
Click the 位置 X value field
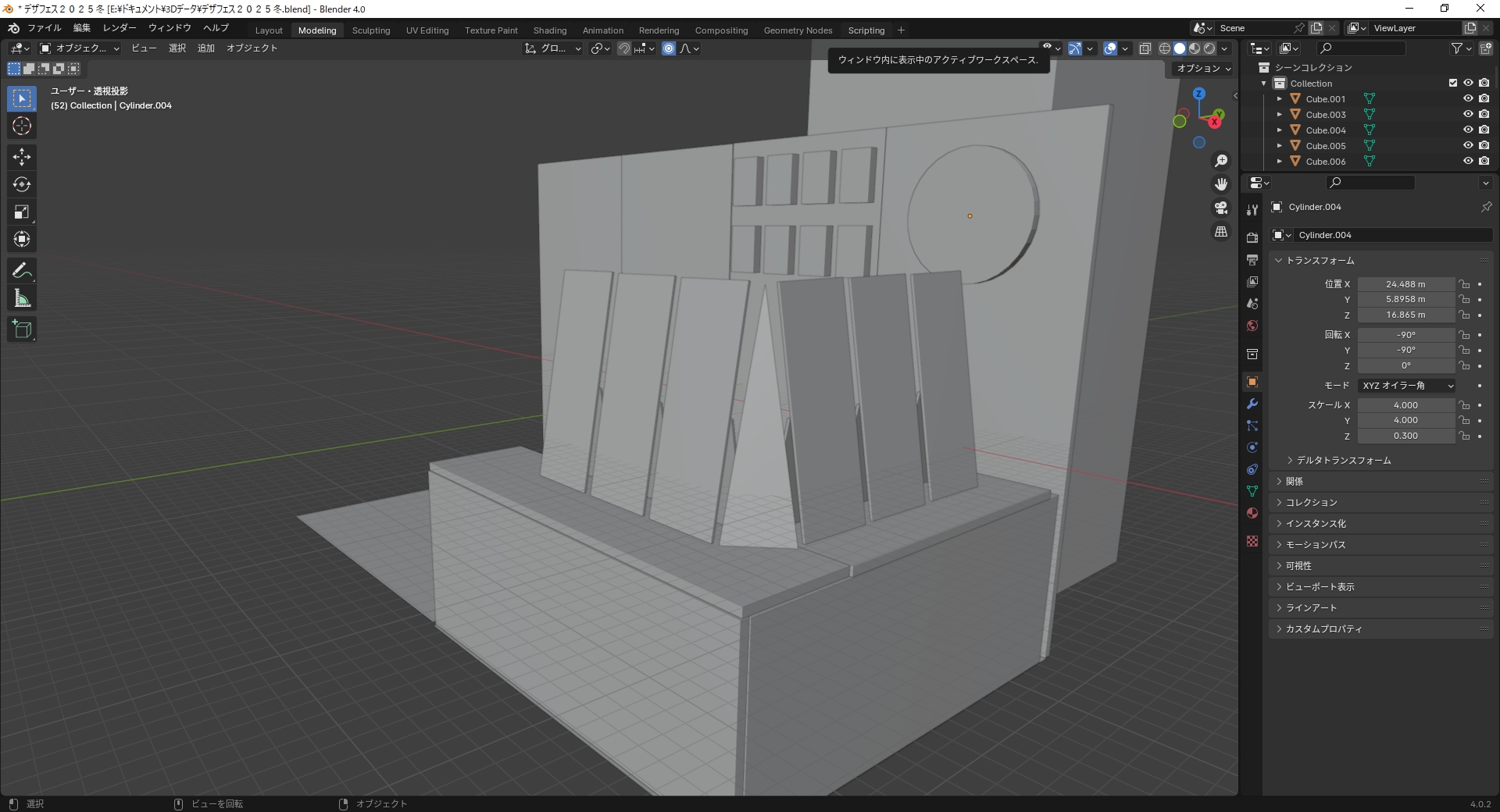(x=1405, y=284)
